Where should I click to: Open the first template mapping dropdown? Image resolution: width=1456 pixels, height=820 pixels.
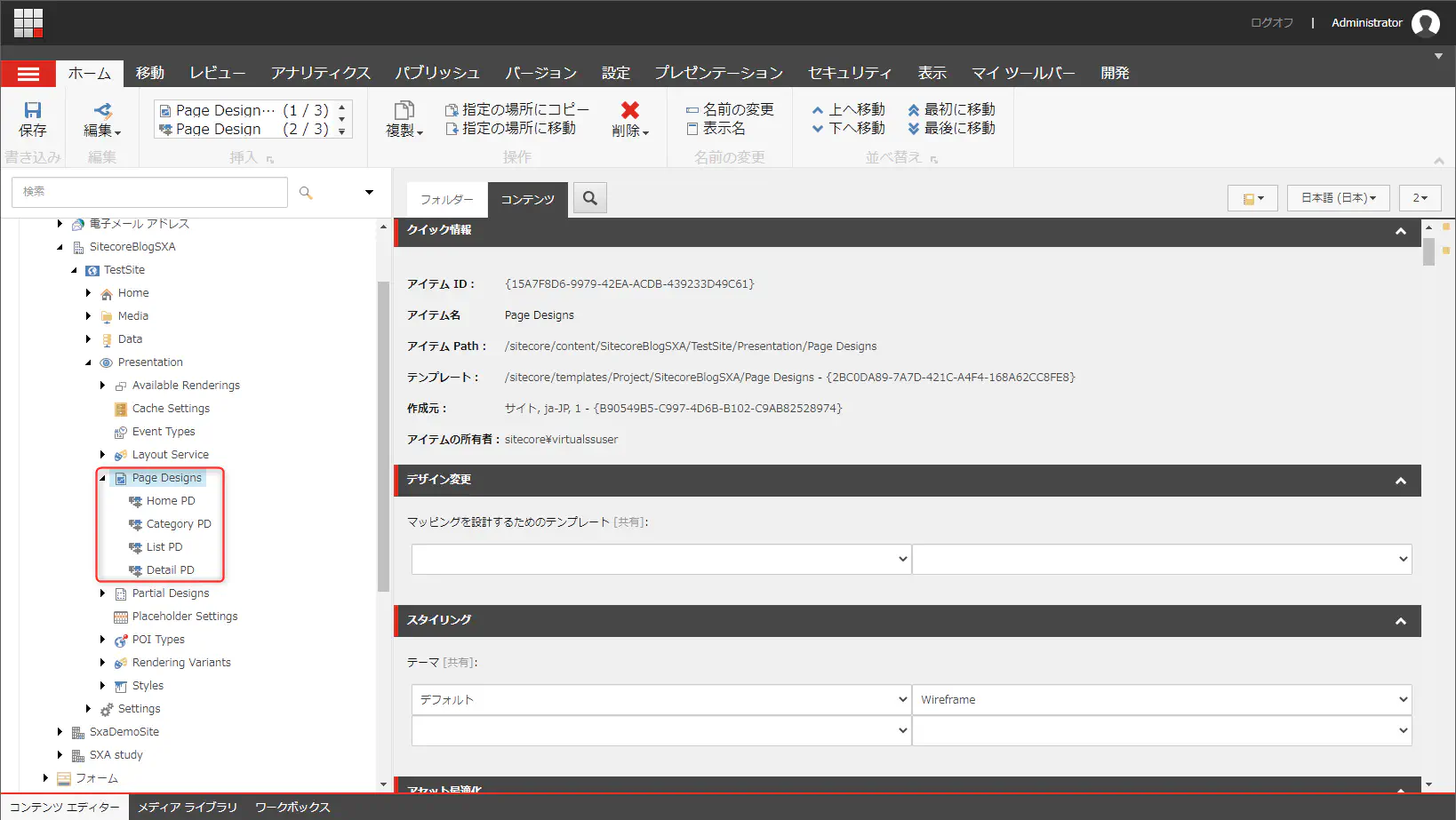(661, 559)
